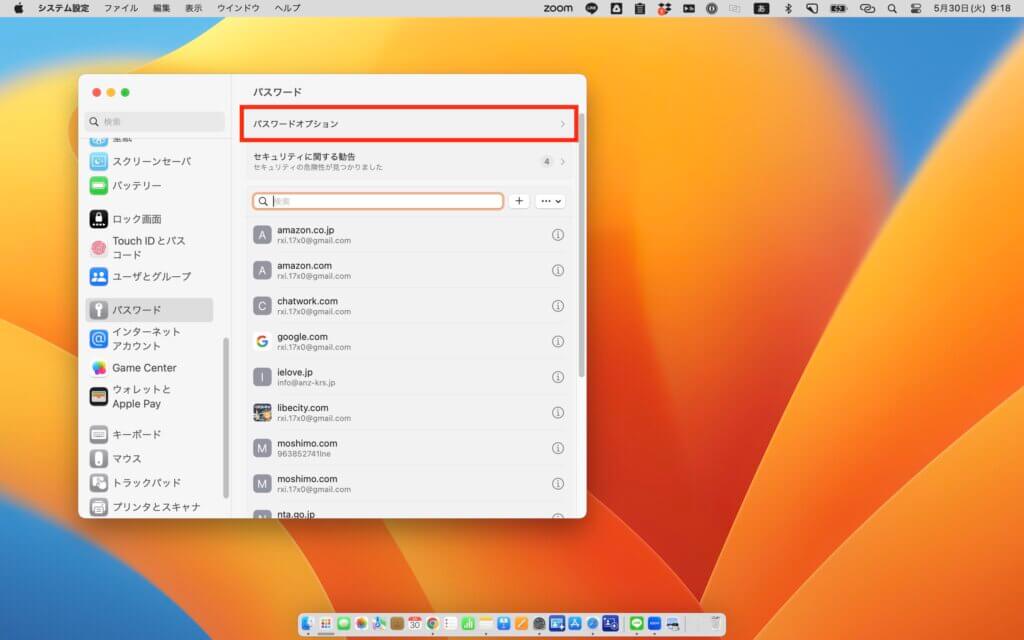The height and width of the screenshot is (640, 1024).
Task: Select the amazon.com password entry
Action: click(x=409, y=270)
